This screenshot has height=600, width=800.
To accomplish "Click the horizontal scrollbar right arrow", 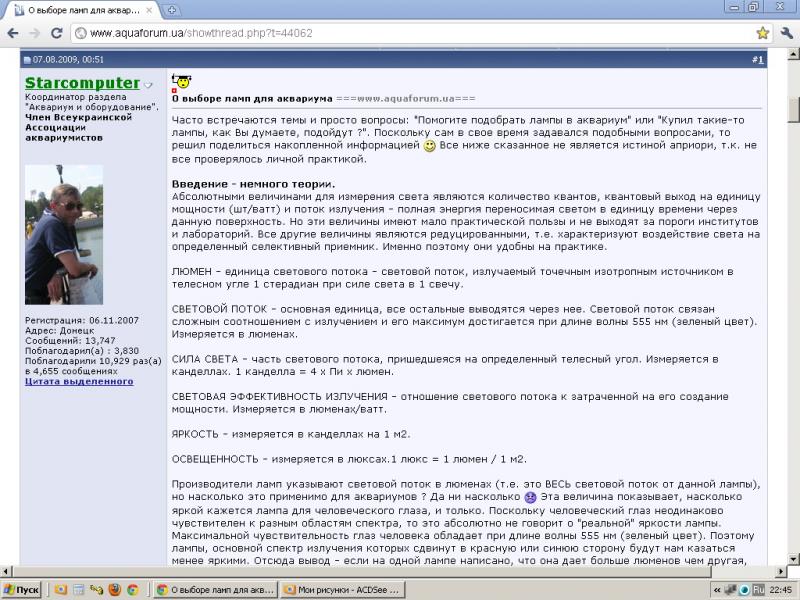I will click(x=782, y=571).
